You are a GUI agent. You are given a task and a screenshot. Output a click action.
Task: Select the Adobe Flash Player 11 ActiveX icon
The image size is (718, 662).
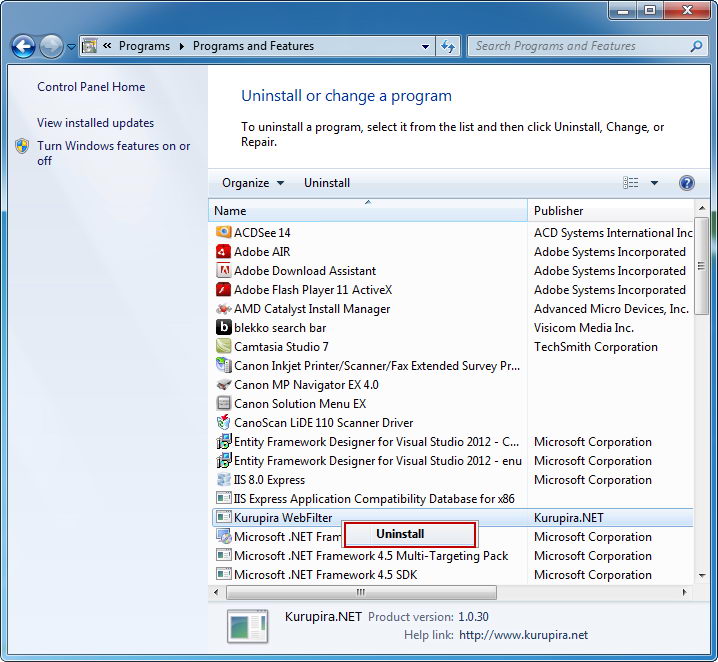pyautogui.click(x=223, y=289)
